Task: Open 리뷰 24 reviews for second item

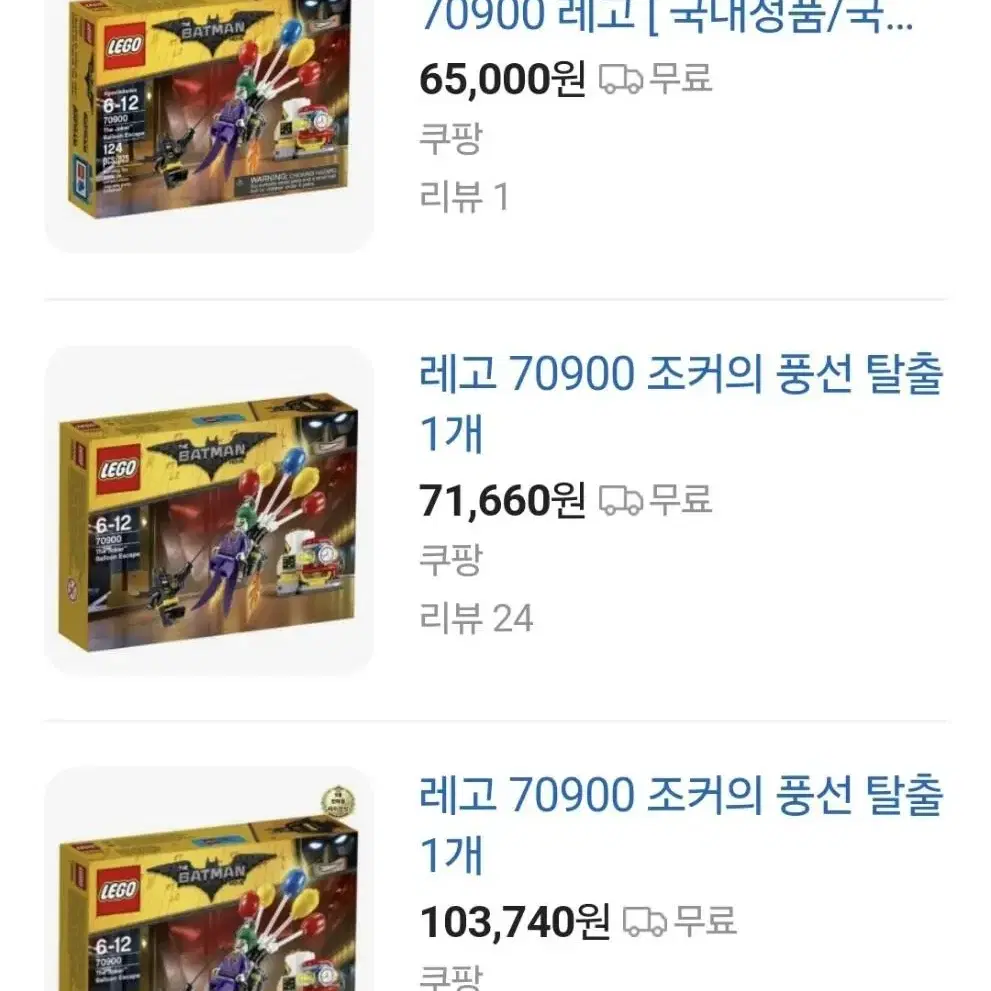Action: coord(476,617)
